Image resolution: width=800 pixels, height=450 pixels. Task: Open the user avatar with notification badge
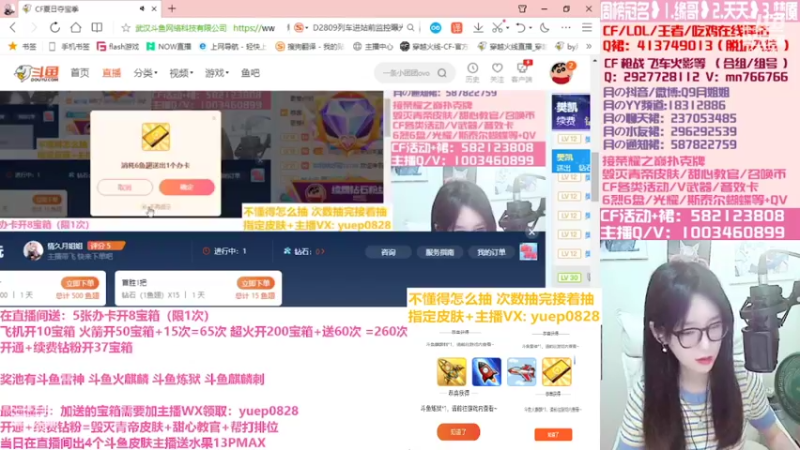point(561,73)
